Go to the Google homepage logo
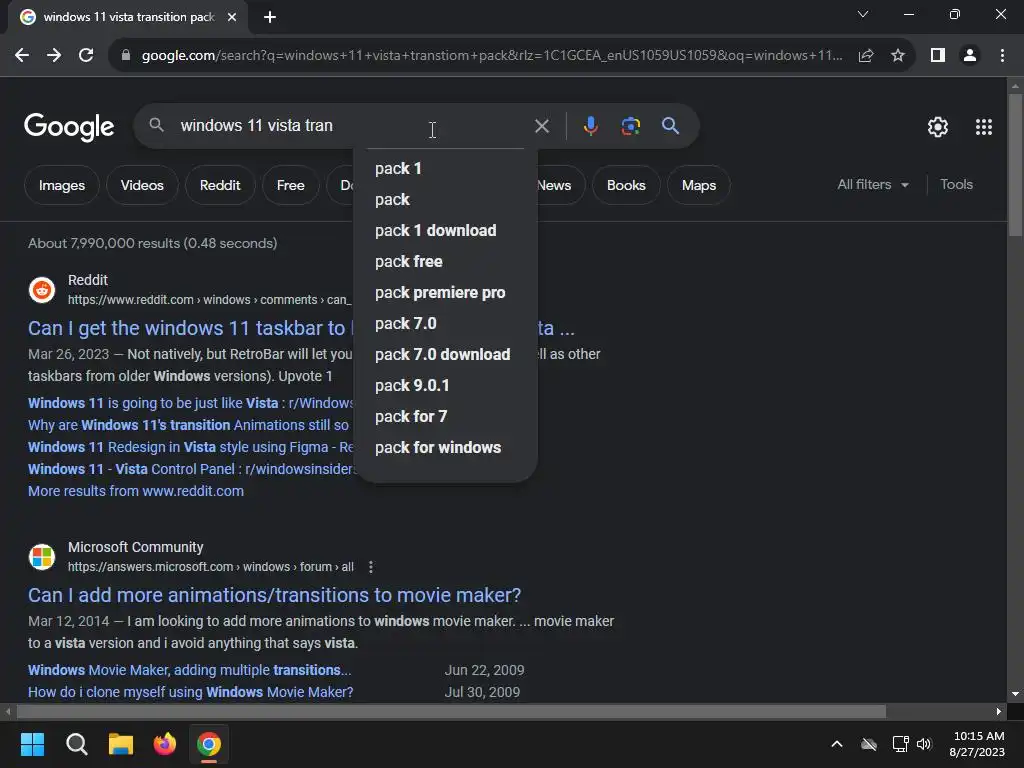Image resolution: width=1024 pixels, height=768 pixels. [69, 127]
